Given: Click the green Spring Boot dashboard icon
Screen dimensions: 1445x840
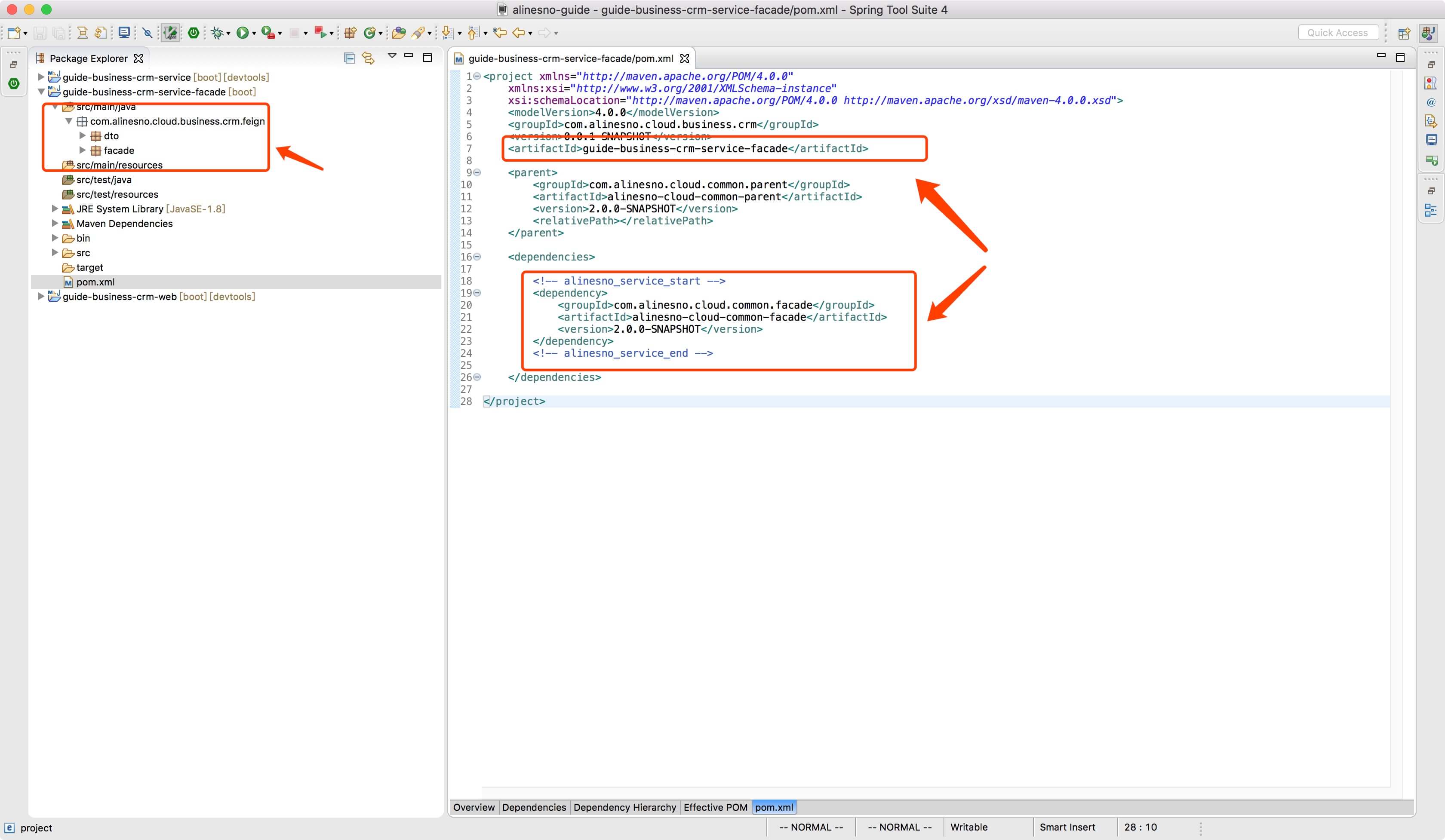Looking at the screenshot, I should coord(193,33).
